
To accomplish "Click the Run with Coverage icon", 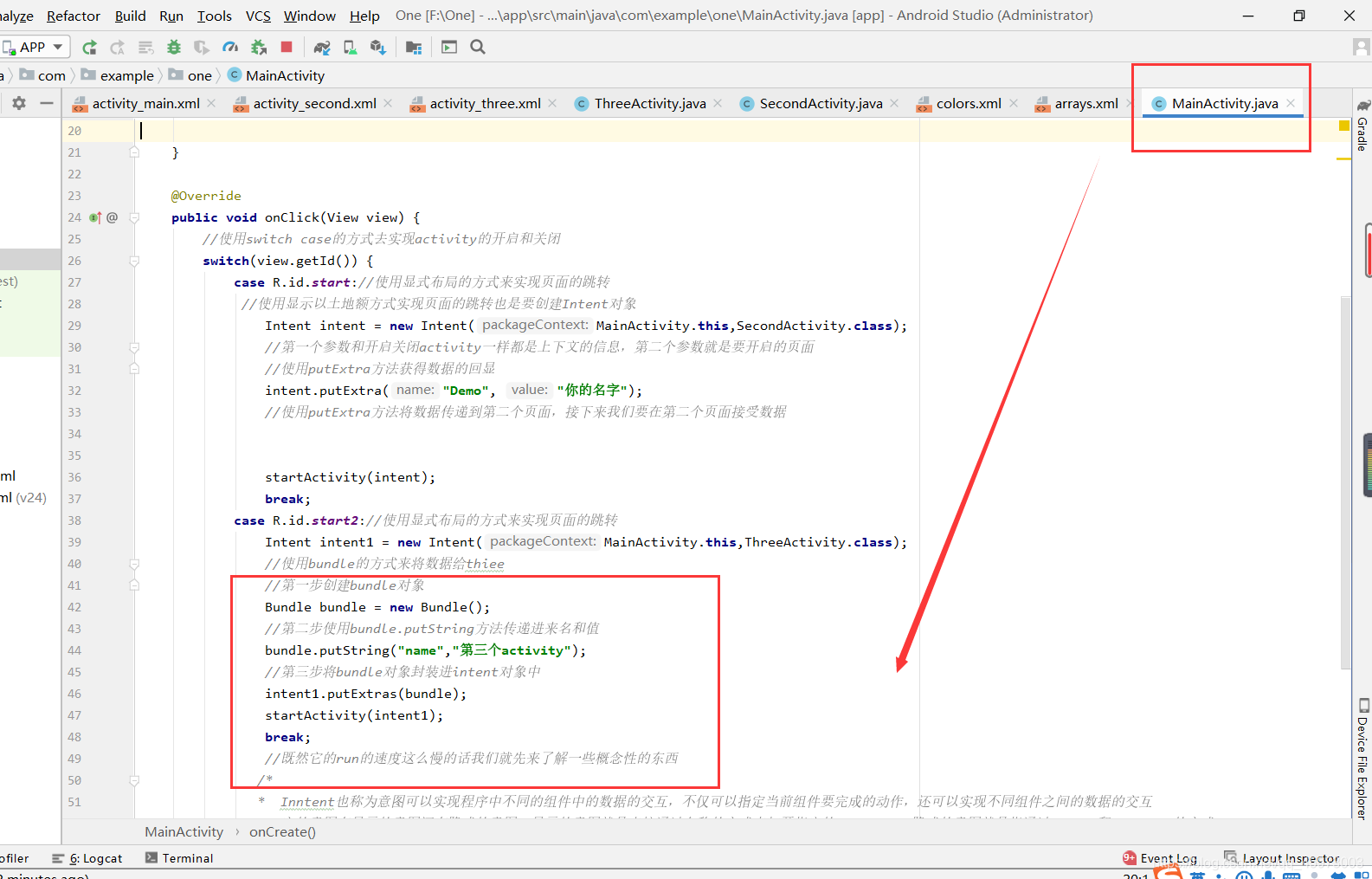I will [x=202, y=47].
